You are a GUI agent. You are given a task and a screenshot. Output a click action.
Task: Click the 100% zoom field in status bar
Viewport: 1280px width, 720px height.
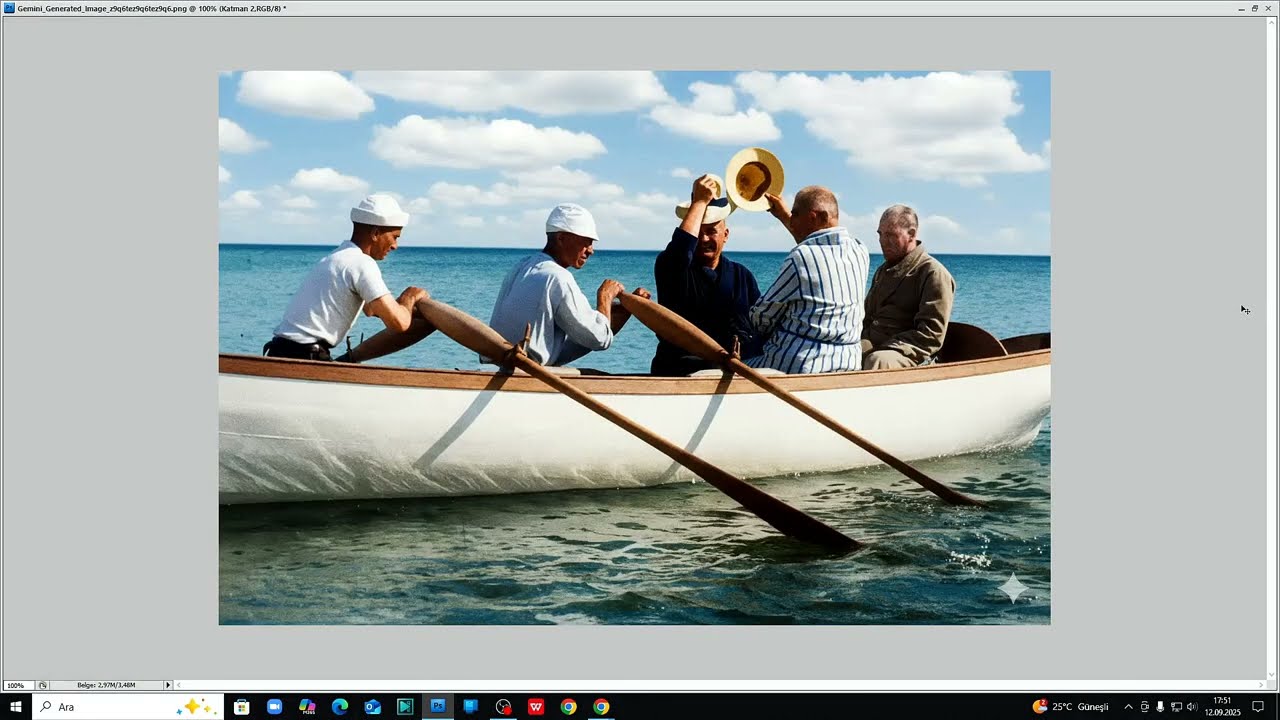18,685
